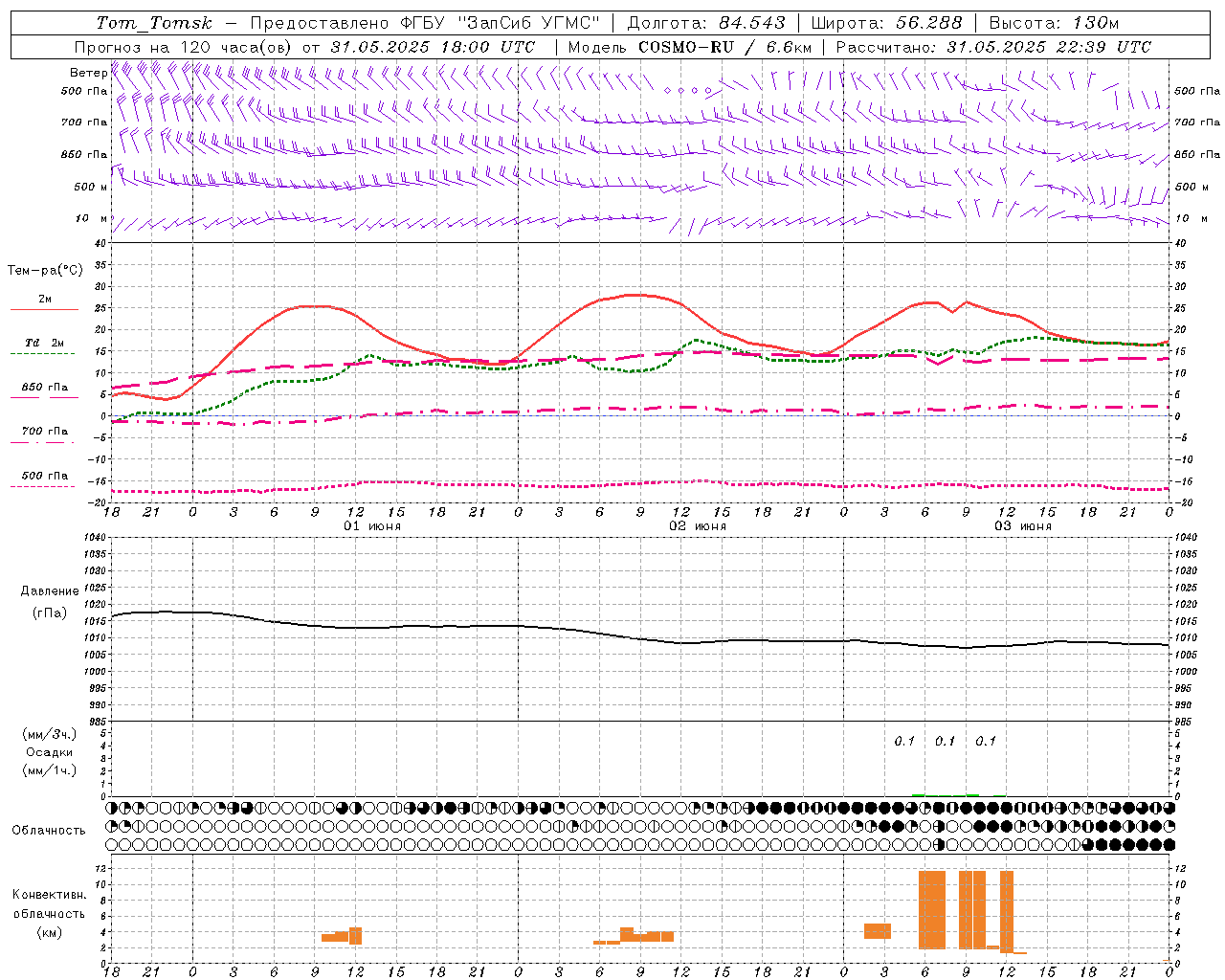
Task: Click the '(мм/3ч.)' precipitation unit label
Action: coord(50,734)
